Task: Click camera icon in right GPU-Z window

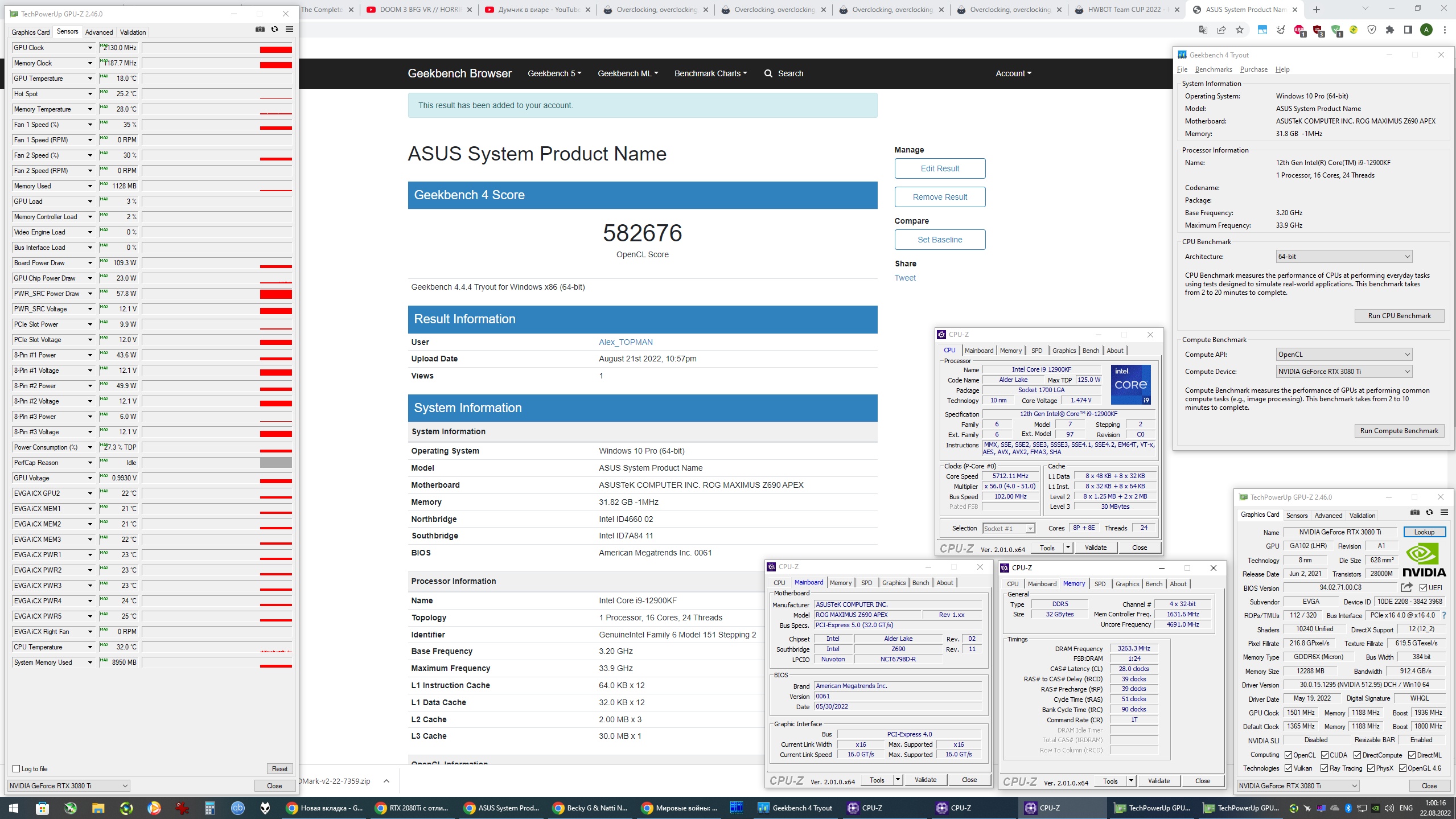Action: (1415, 513)
